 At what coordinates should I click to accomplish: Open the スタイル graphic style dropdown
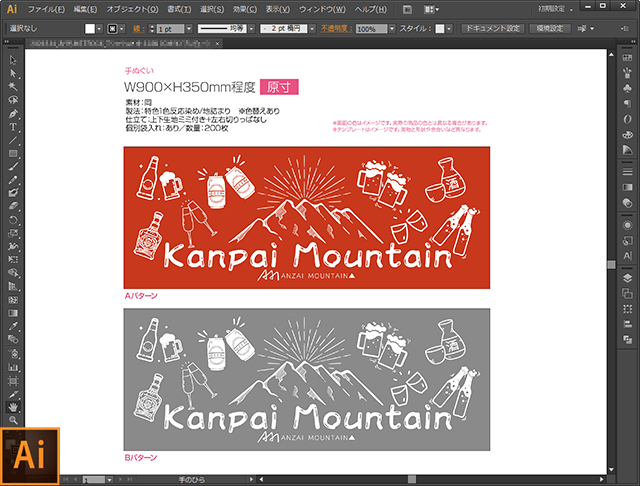pyautogui.click(x=449, y=29)
